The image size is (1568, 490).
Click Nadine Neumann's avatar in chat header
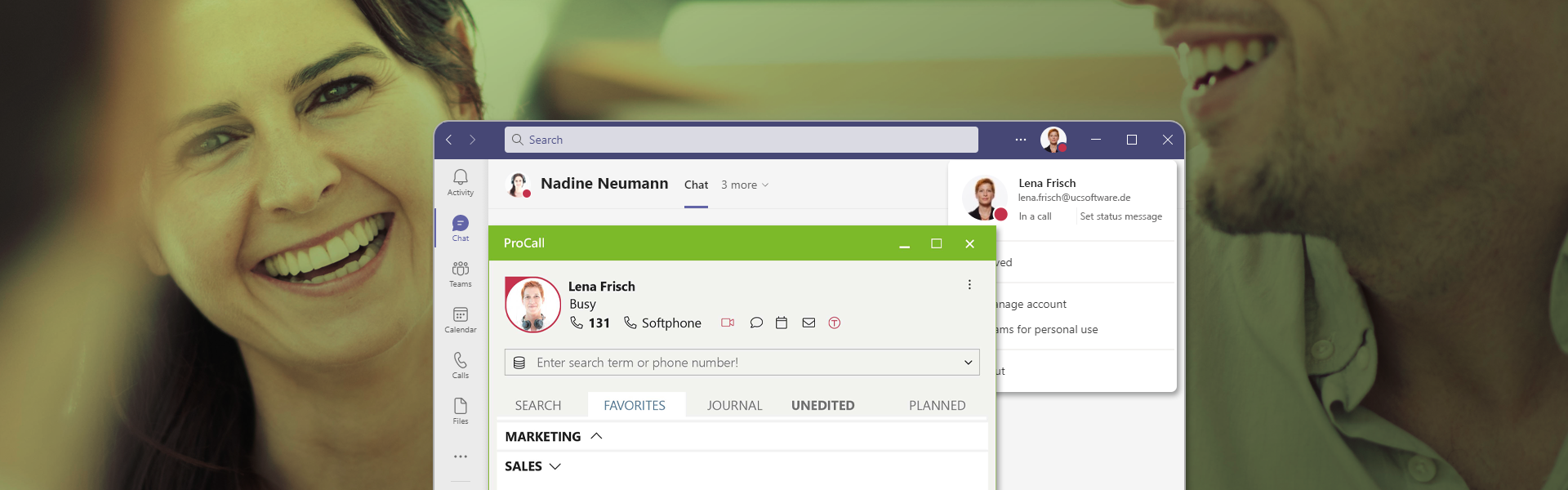point(519,185)
